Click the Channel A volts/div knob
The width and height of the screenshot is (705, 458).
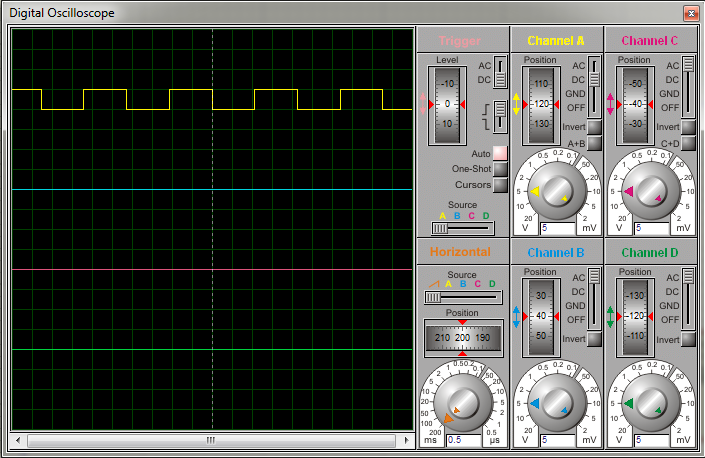[x=557, y=191]
